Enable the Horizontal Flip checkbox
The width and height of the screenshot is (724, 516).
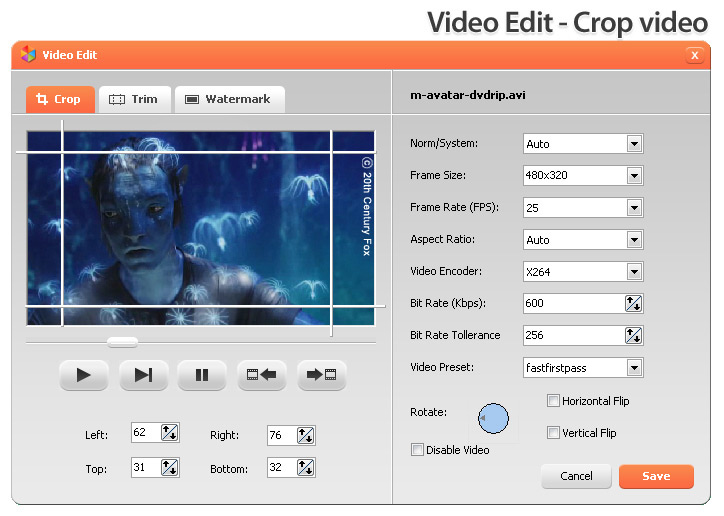553,400
